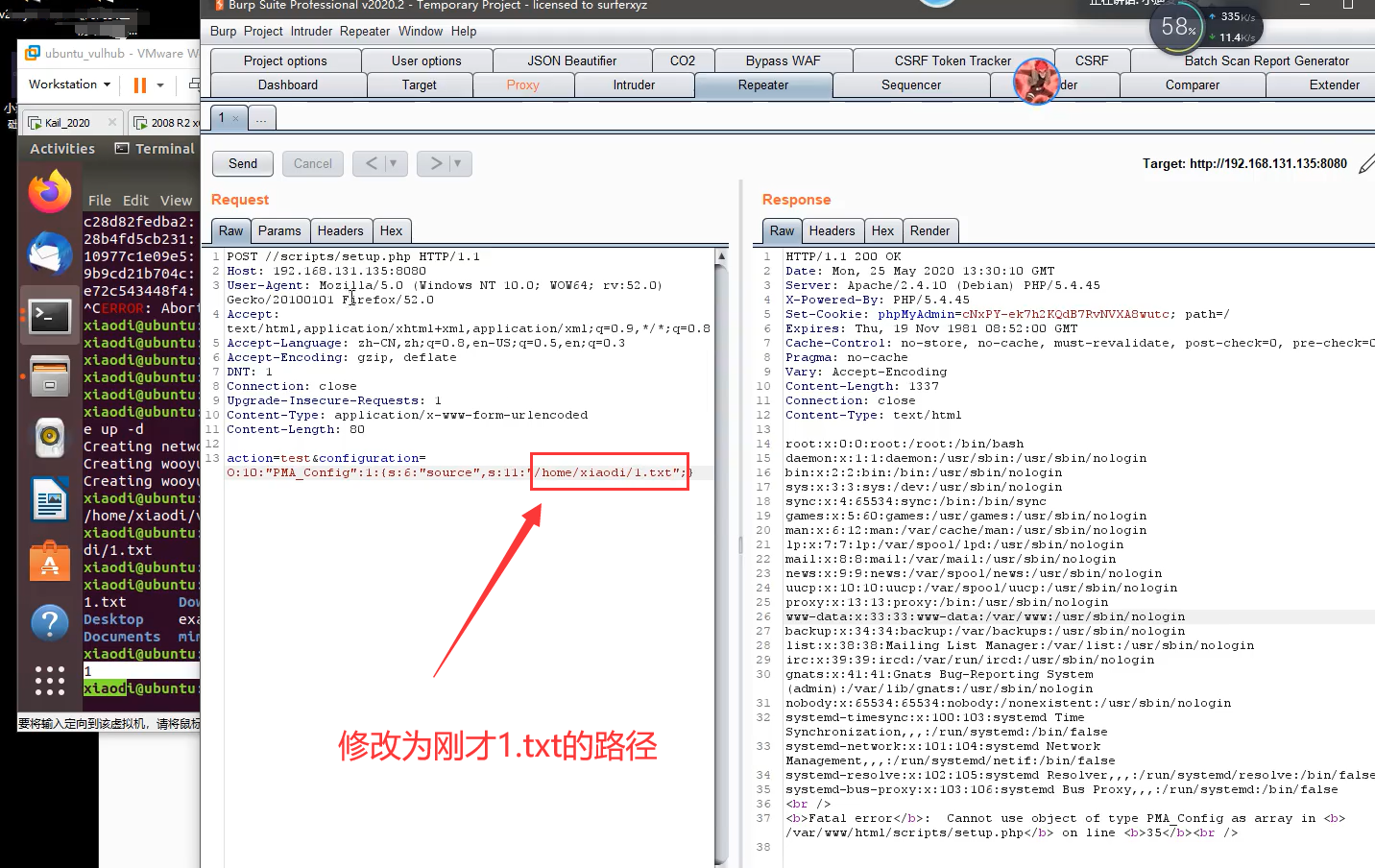This screenshot has height=868, width=1375.
Task: Add a new Repeater tab via '...'
Action: tap(261, 118)
